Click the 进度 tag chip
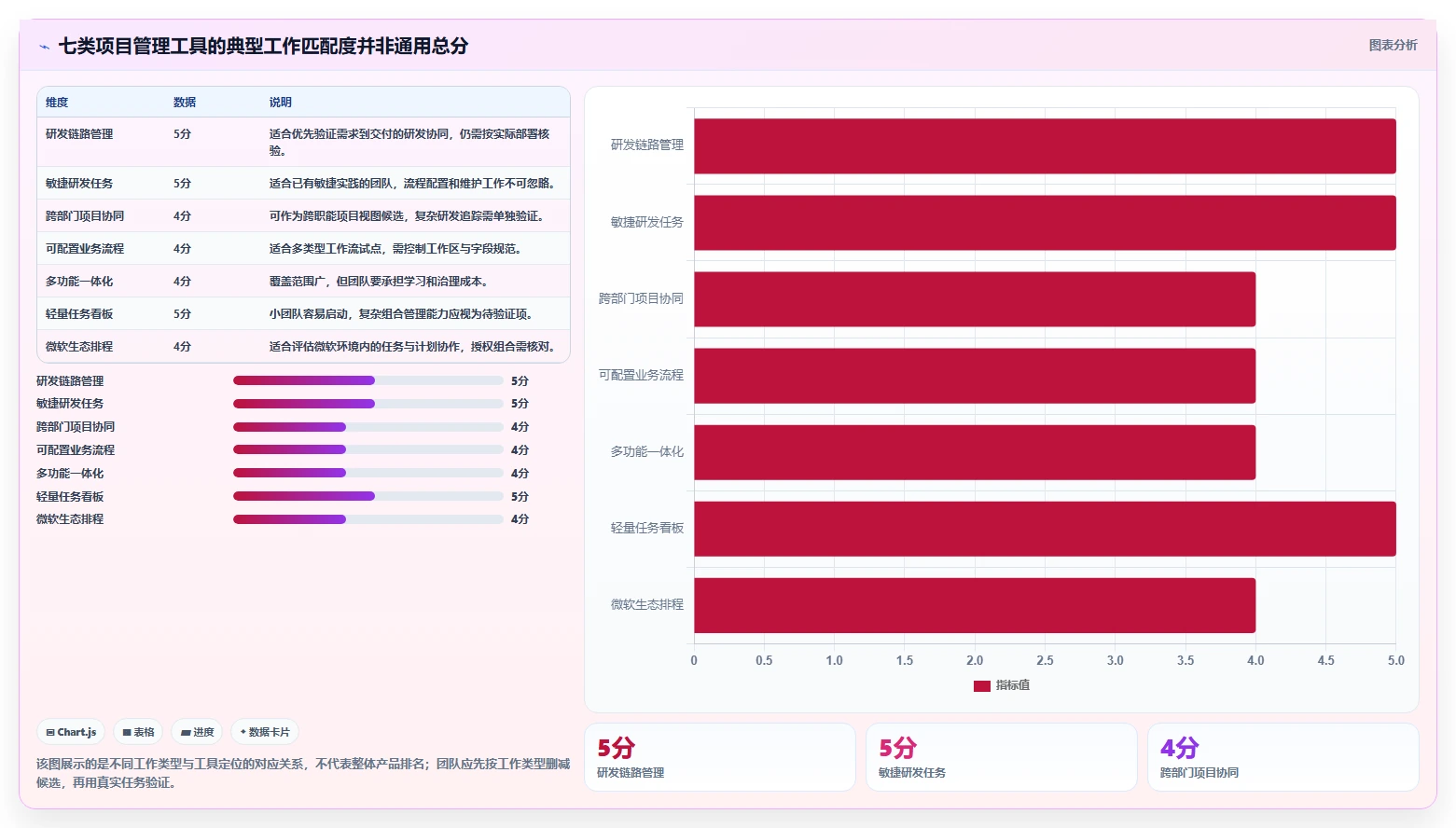The width and height of the screenshot is (1456, 828). tap(198, 732)
